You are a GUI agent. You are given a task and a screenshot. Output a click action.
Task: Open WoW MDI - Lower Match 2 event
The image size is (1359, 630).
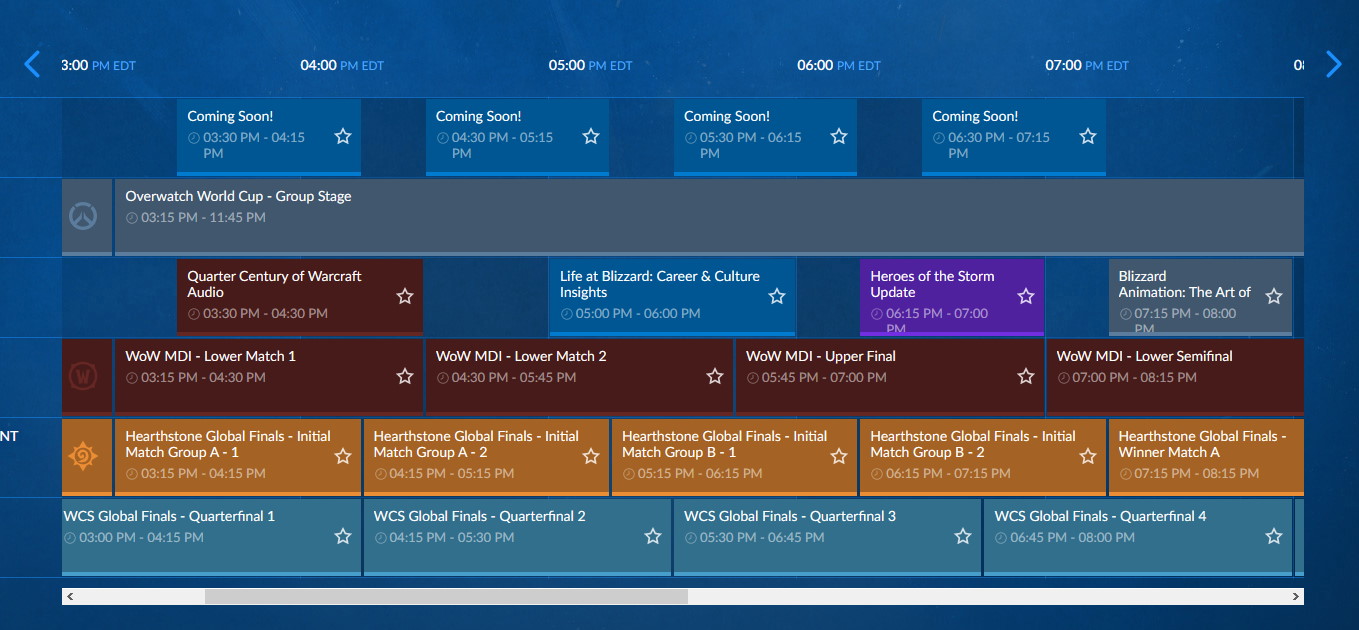(x=521, y=357)
